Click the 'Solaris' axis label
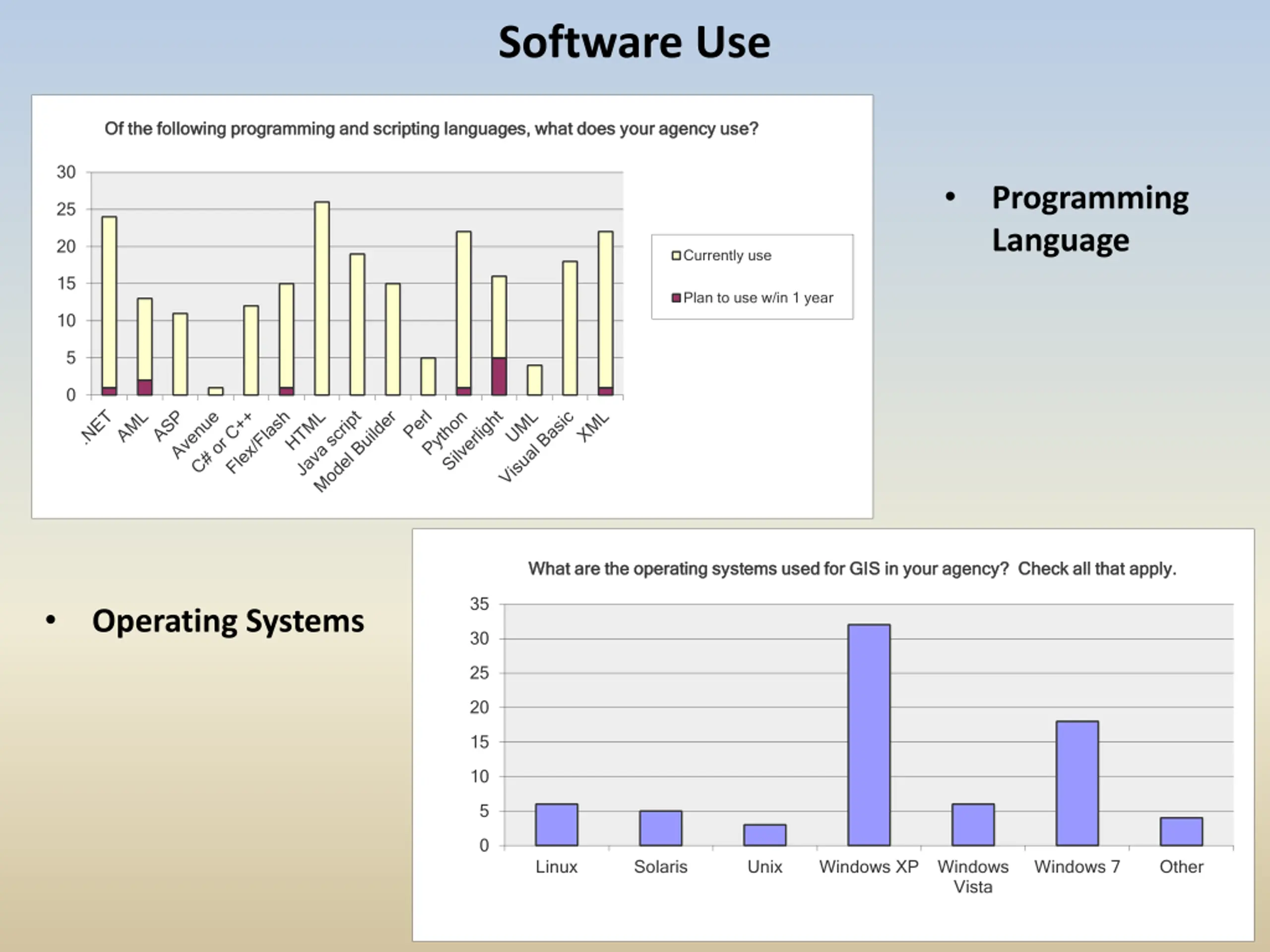Viewport: 1270px width, 952px height. coord(660,867)
